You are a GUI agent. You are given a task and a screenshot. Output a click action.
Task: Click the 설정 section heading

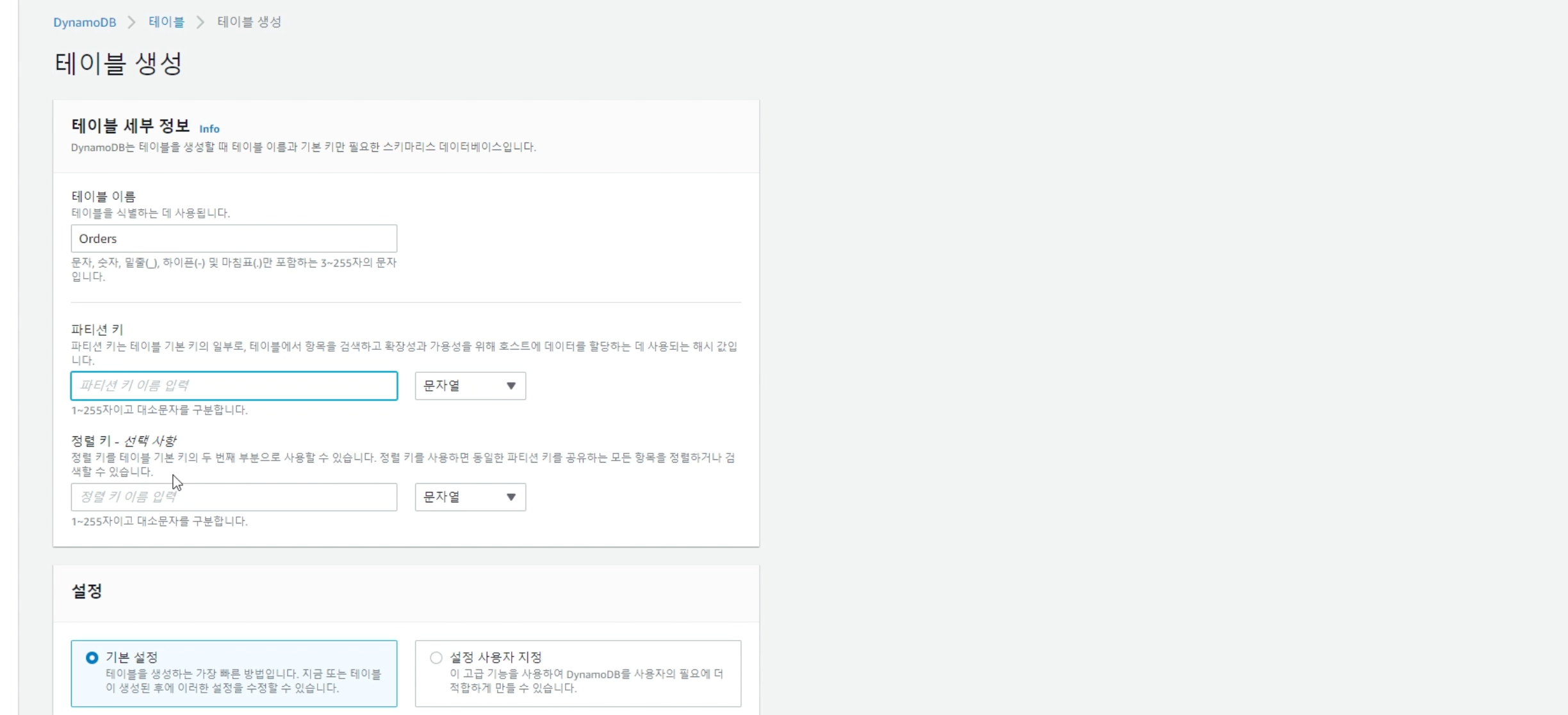[86, 591]
